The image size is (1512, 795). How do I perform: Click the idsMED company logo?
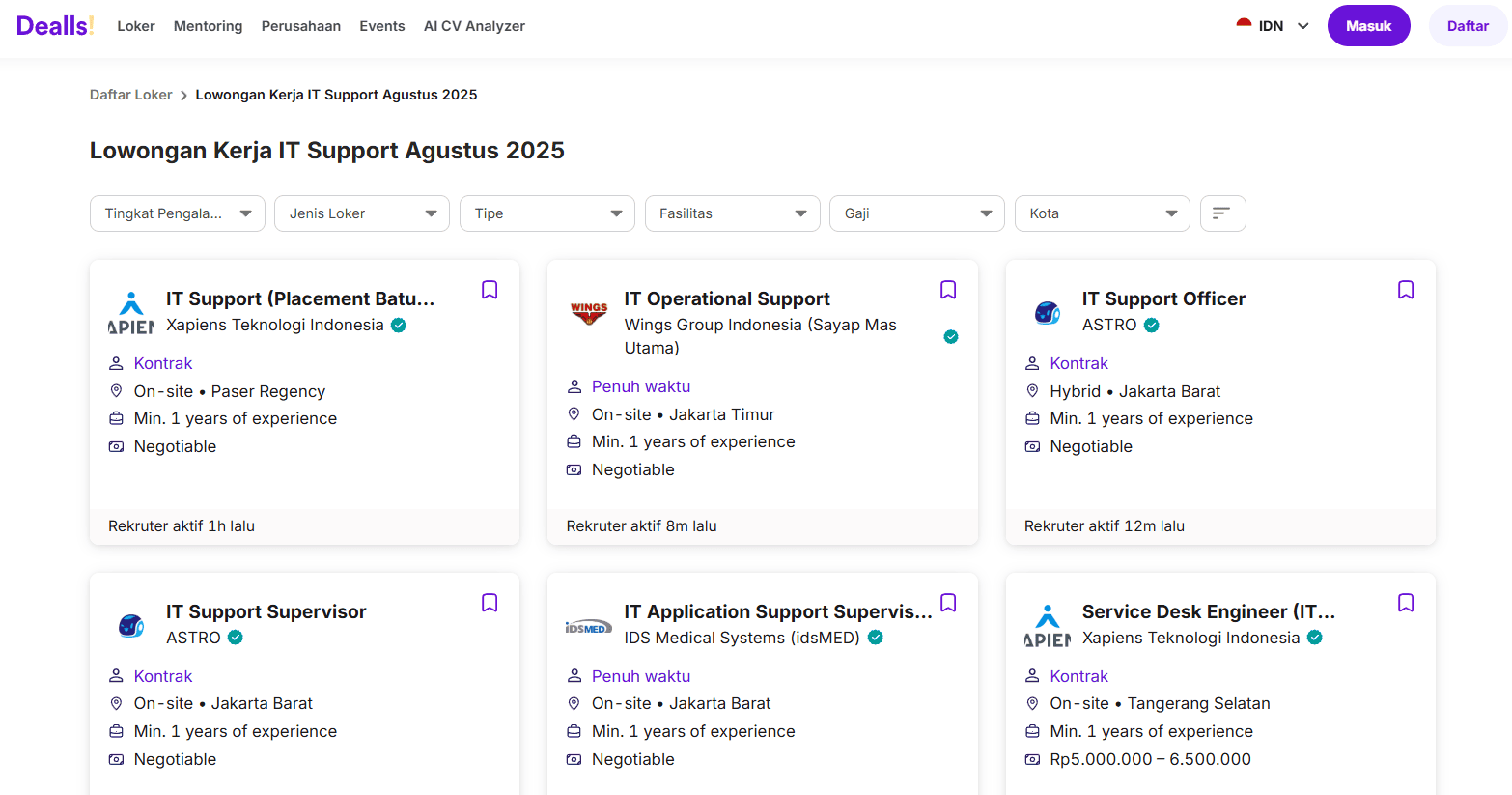tap(589, 626)
